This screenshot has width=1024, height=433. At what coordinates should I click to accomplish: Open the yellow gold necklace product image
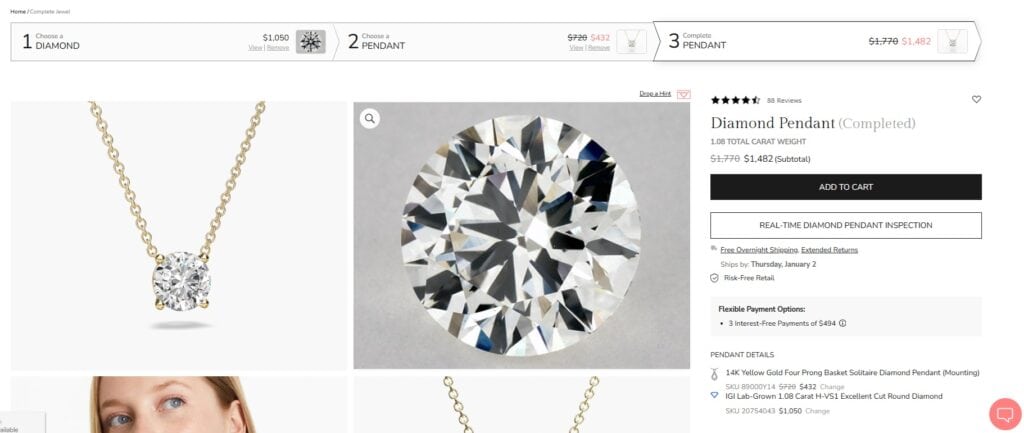click(x=179, y=235)
